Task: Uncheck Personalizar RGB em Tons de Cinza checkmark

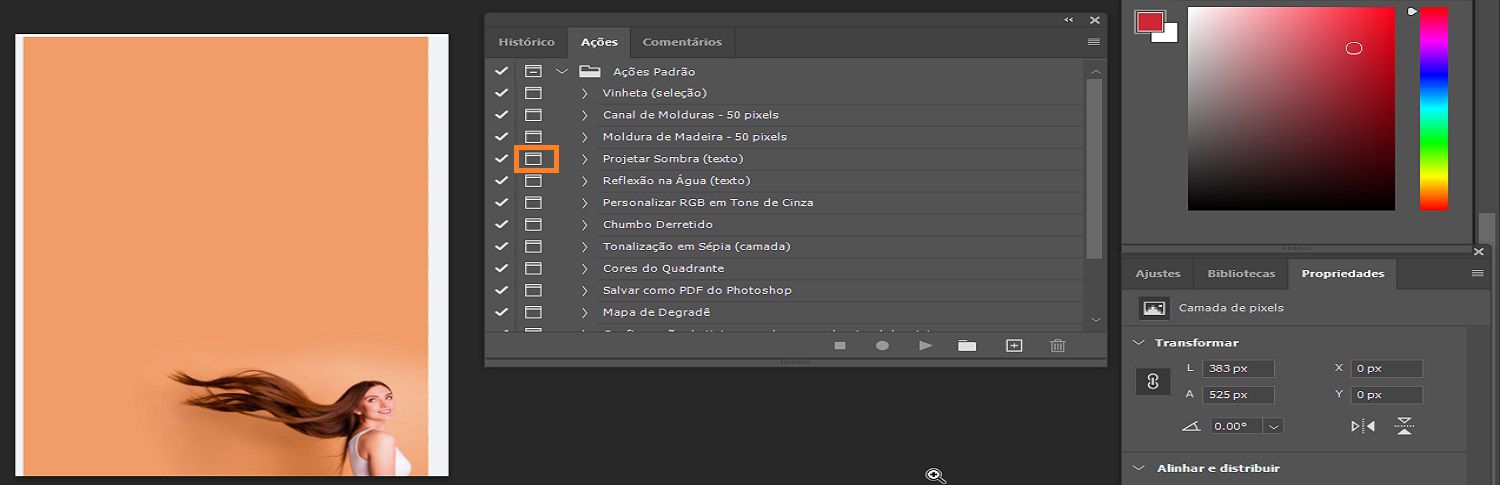Action: tap(502, 203)
